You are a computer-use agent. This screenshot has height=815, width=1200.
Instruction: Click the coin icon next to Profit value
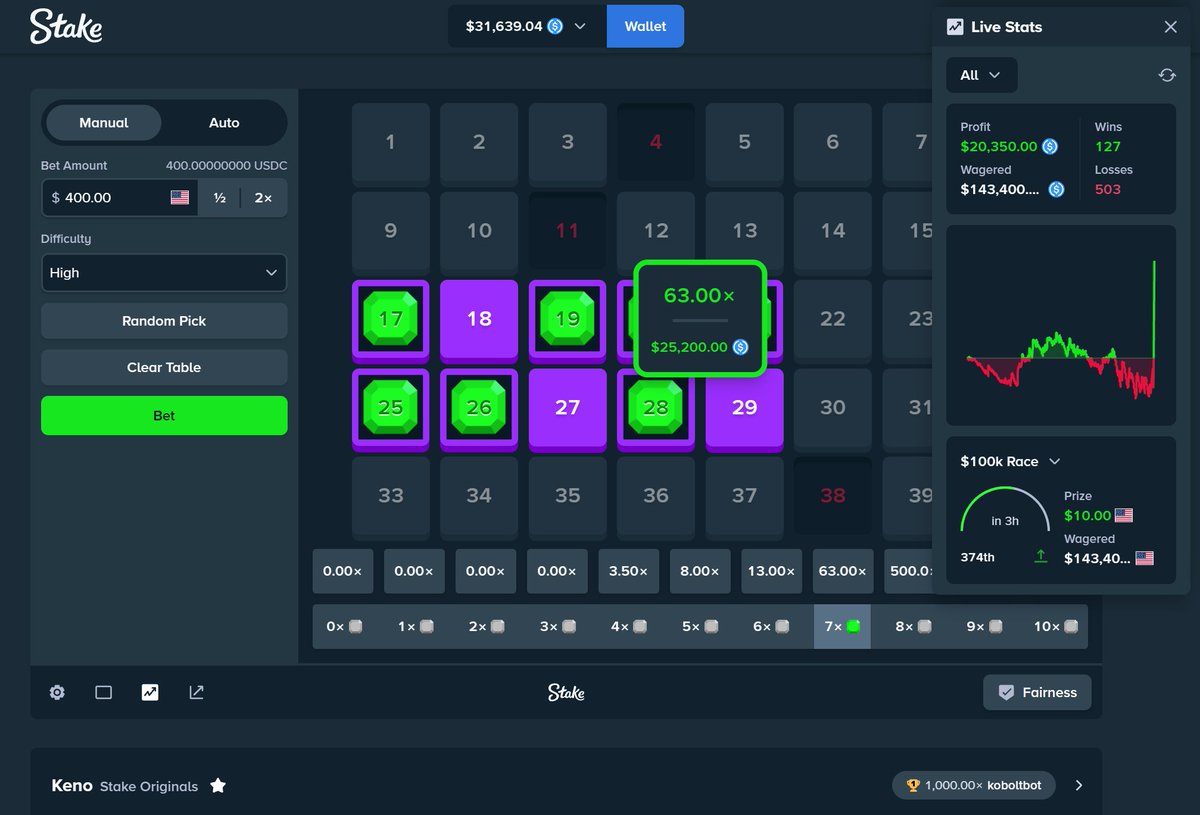(x=1050, y=146)
